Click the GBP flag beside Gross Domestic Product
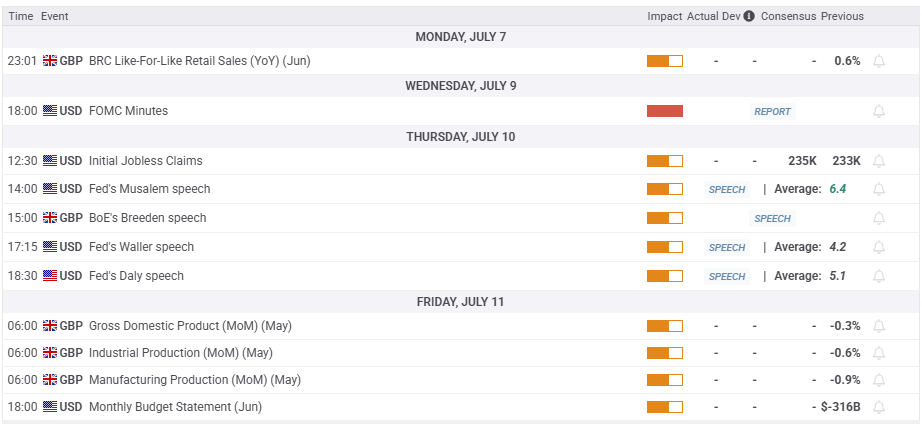The image size is (922, 424). tap(50, 326)
